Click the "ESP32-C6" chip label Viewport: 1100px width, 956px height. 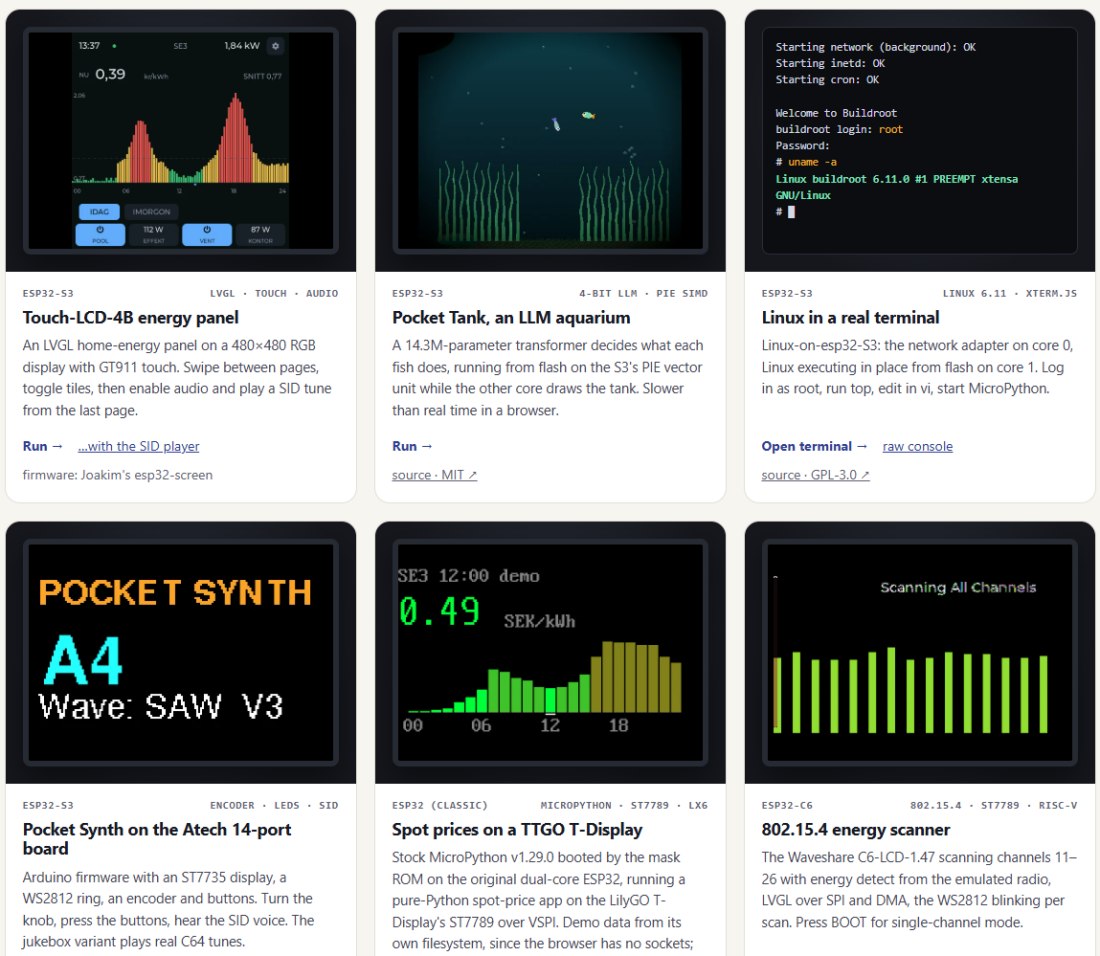[787, 805]
